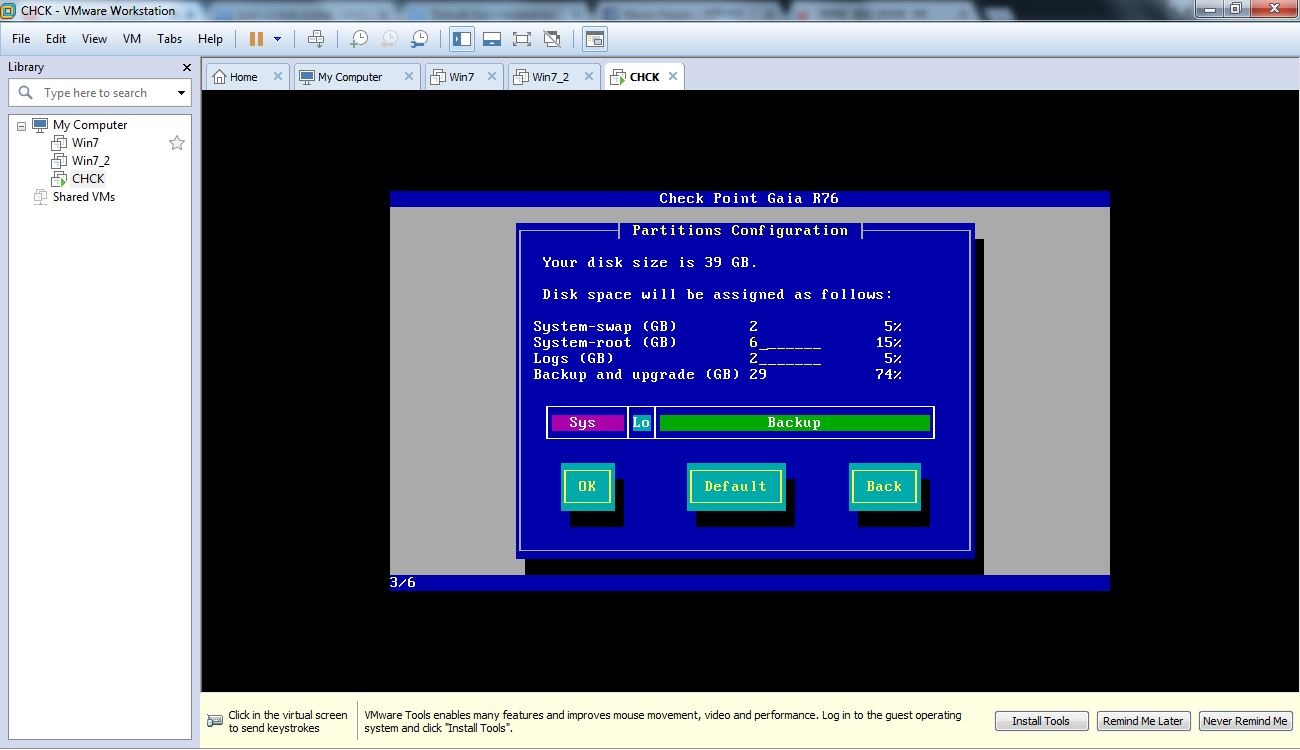The width and height of the screenshot is (1300, 750).
Task: Open the VM menu
Action: [x=132, y=39]
